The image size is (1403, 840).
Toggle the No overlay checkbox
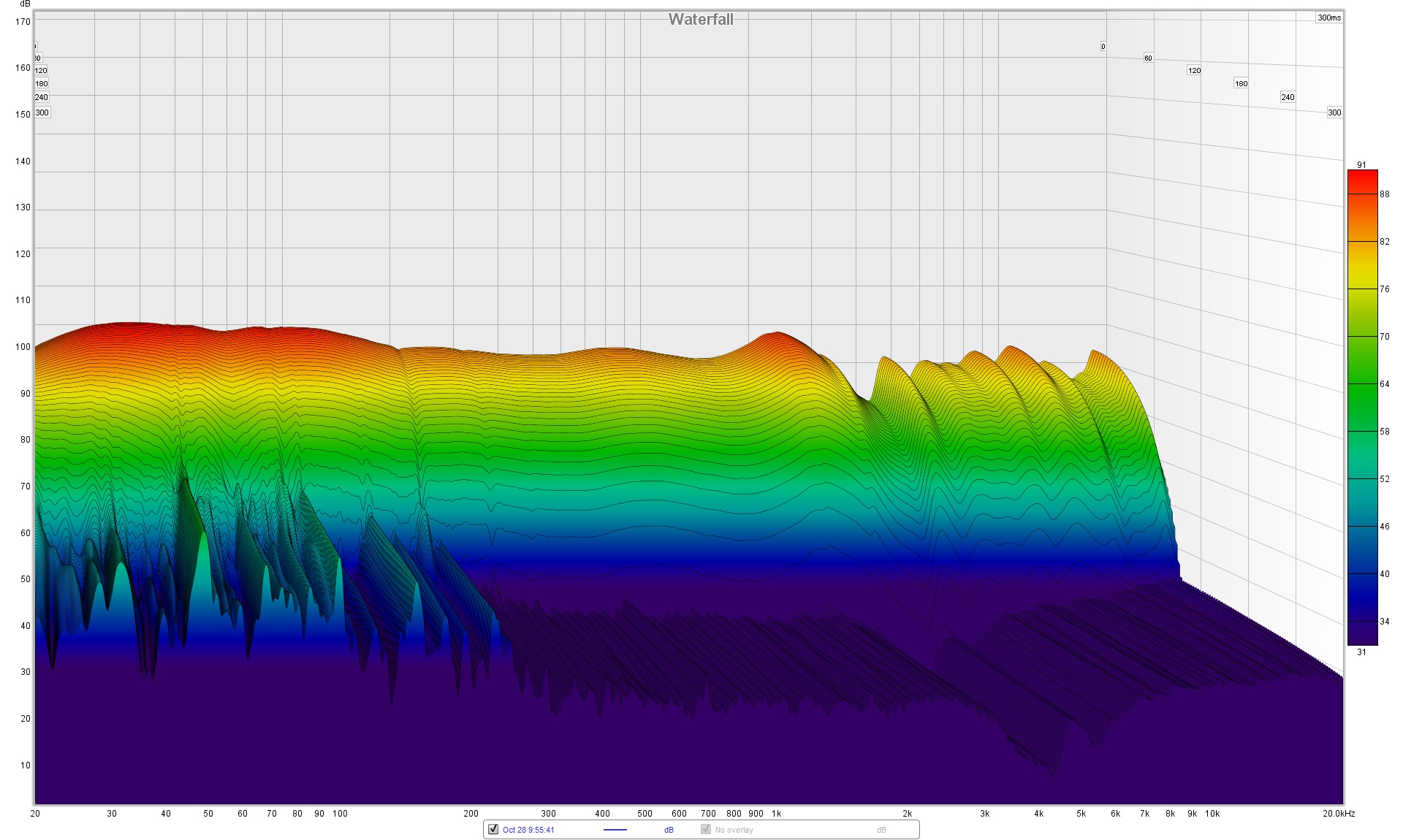tap(706, 829)
